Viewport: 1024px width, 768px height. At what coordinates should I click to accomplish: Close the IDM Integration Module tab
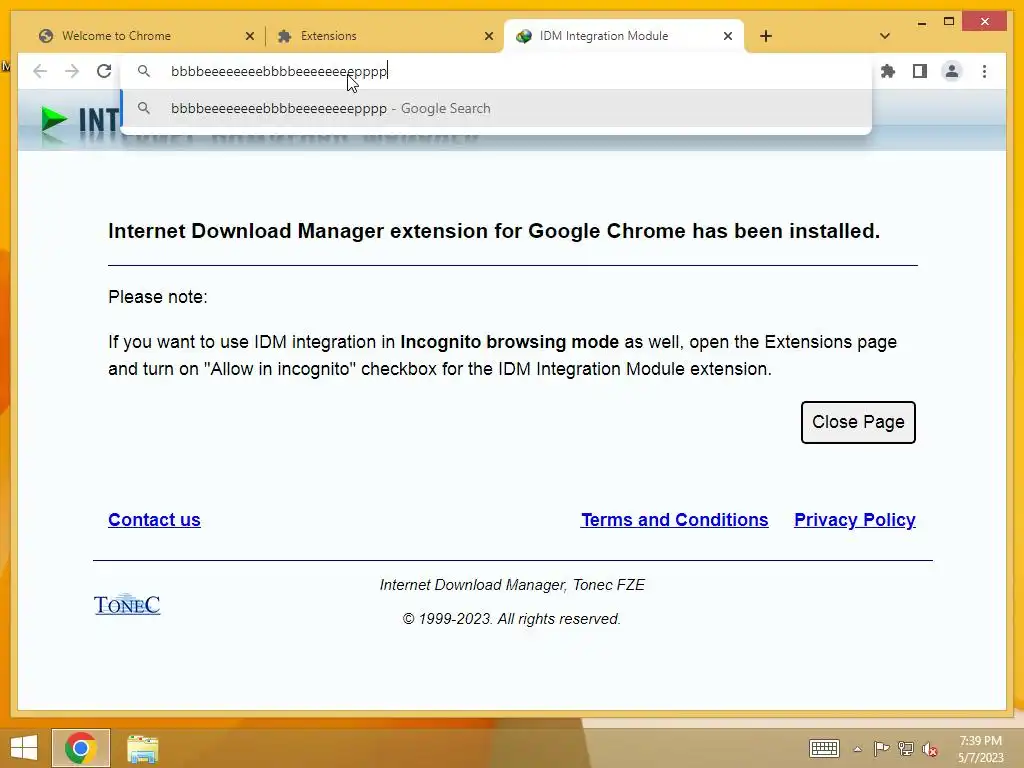coord(728,36)
